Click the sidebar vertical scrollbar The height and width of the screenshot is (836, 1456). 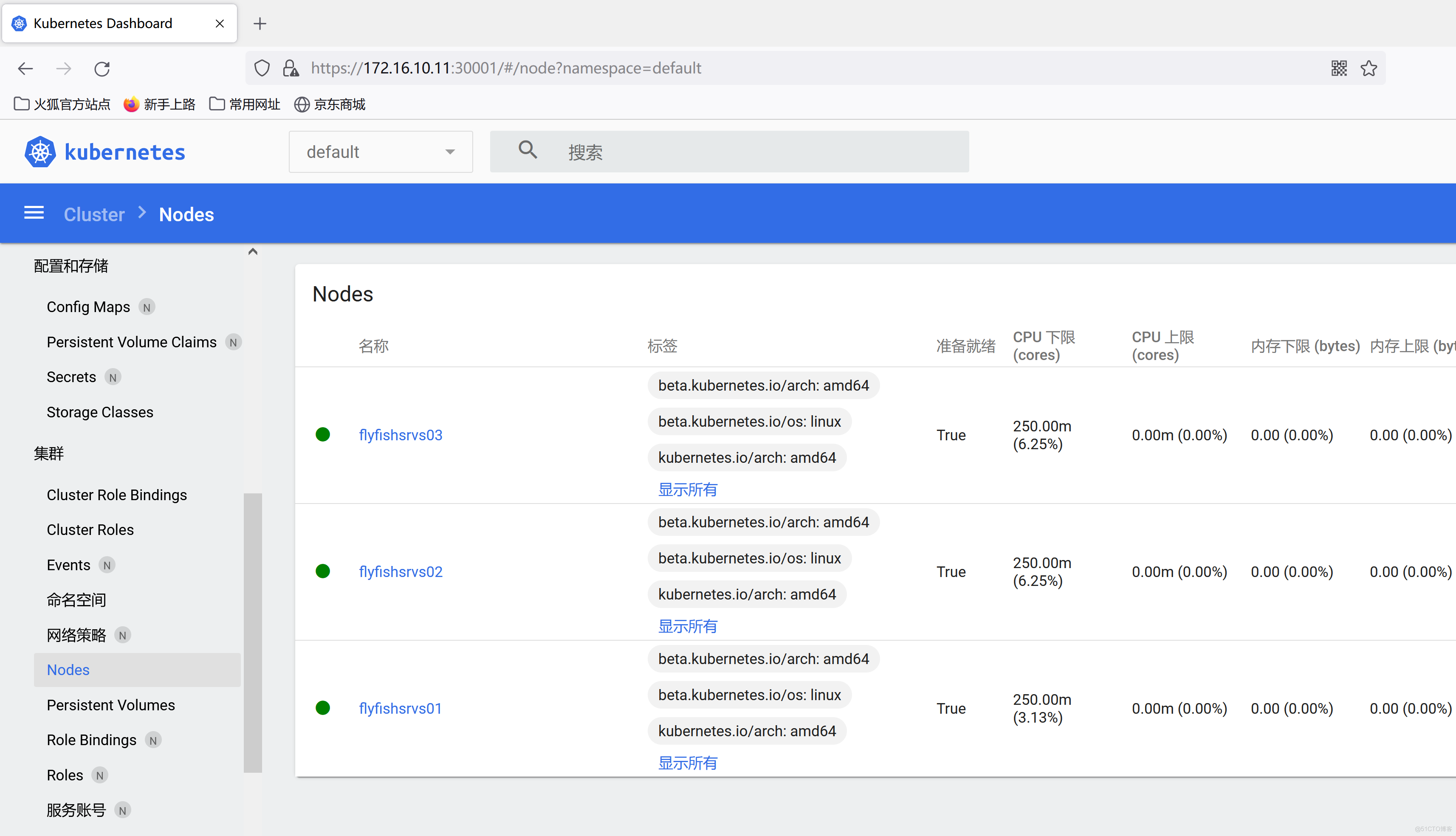tap(253, 633)
